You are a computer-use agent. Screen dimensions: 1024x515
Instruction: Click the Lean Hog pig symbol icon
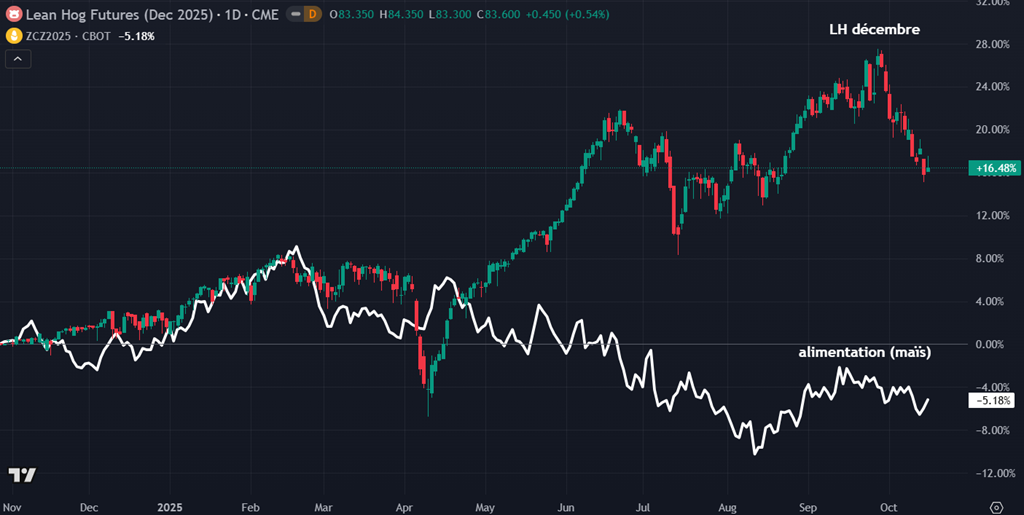tap(14, 16)
